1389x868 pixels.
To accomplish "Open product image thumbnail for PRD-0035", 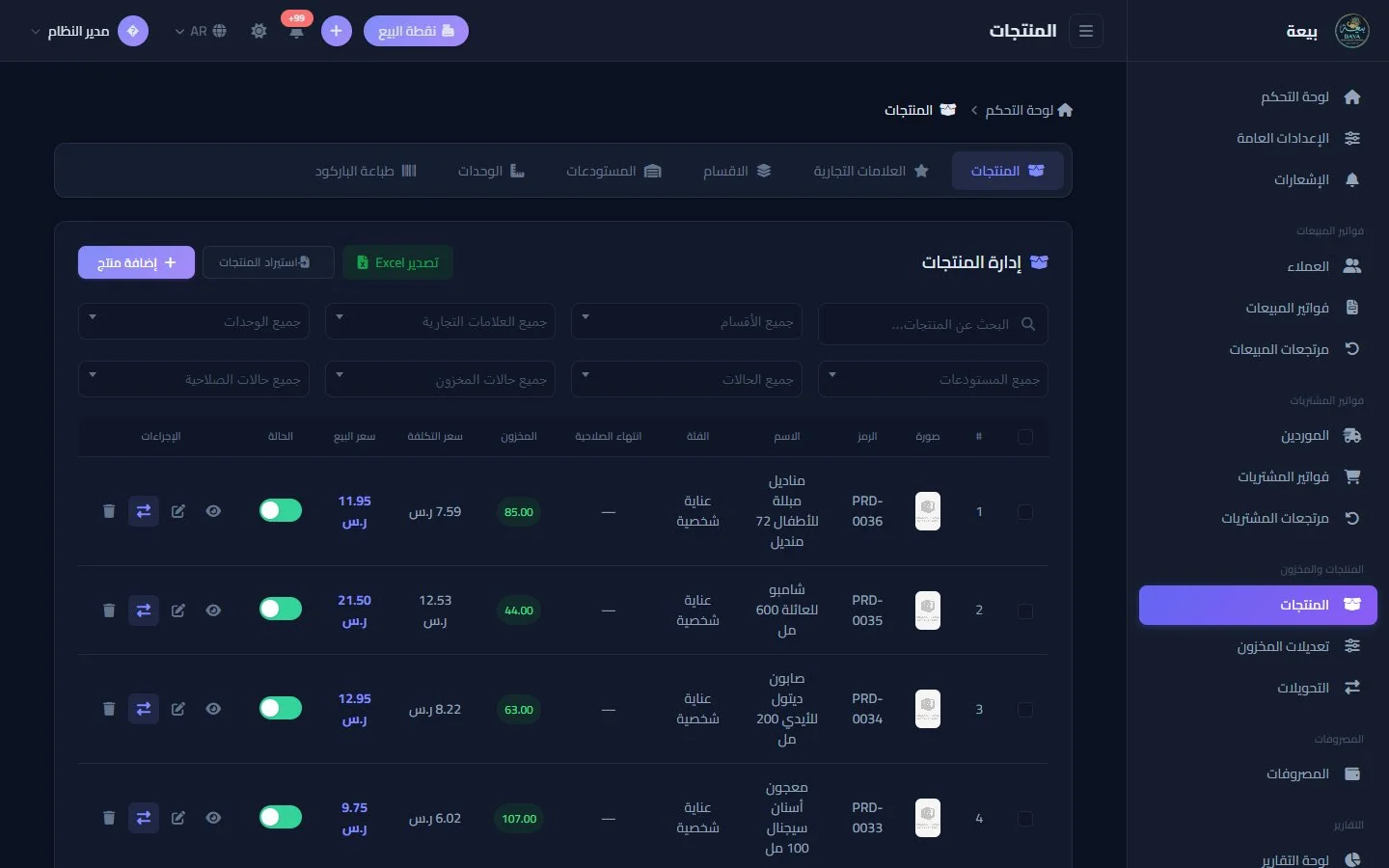I will coord(927,610).
